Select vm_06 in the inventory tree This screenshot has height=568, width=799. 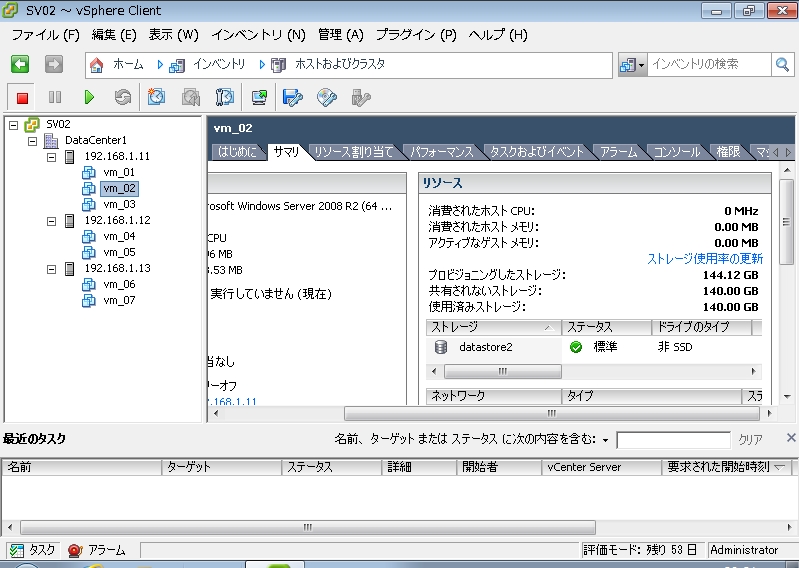(119, 284)
